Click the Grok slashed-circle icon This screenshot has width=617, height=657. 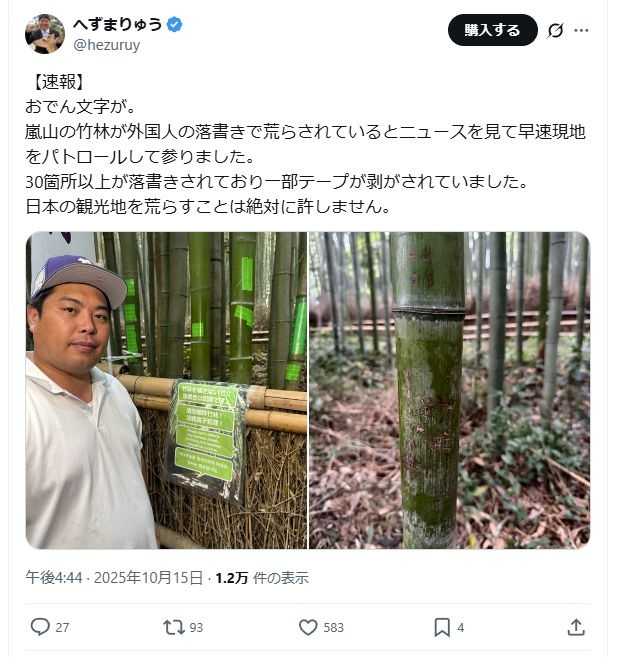coord(555,30)
